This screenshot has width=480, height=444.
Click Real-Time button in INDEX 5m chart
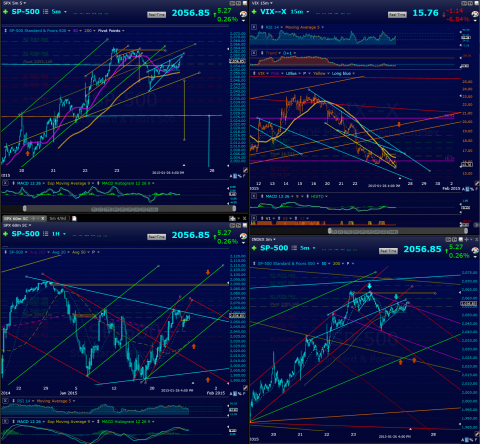coord(388,251)
